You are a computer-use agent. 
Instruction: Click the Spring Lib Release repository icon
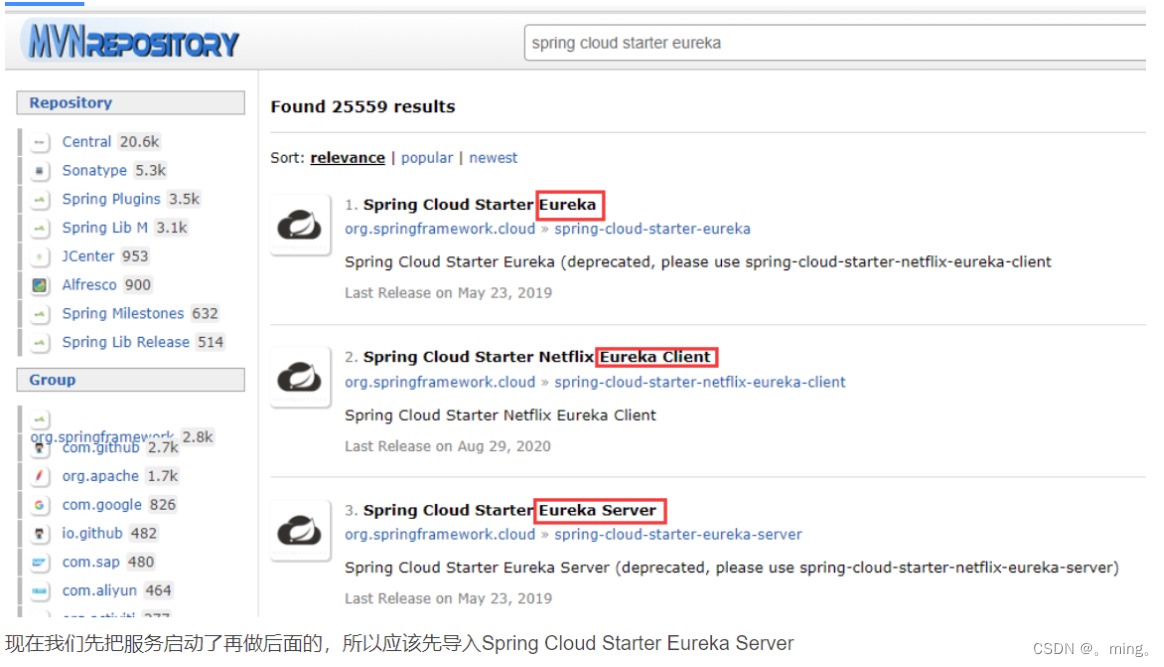click(x=40, y=343)
